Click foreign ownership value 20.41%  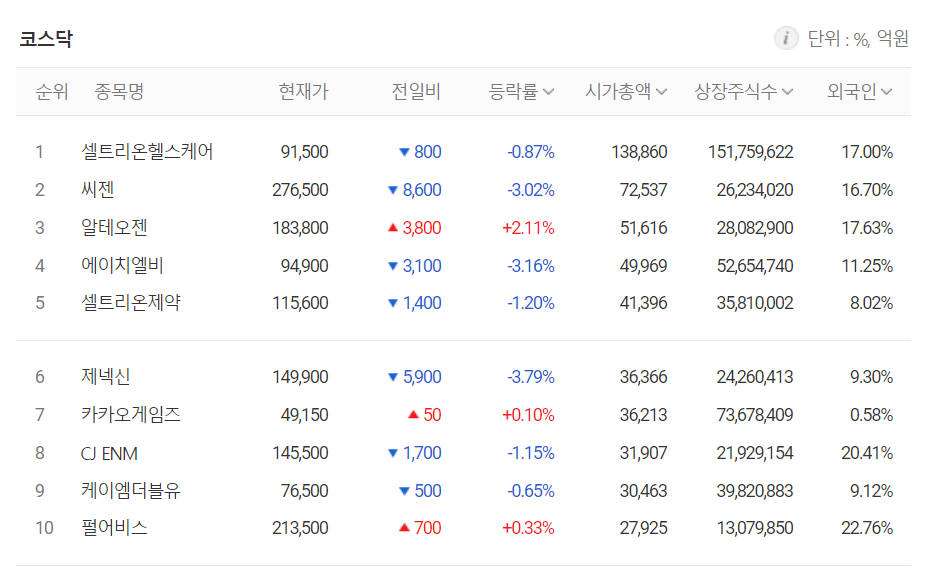pos(867,453)
